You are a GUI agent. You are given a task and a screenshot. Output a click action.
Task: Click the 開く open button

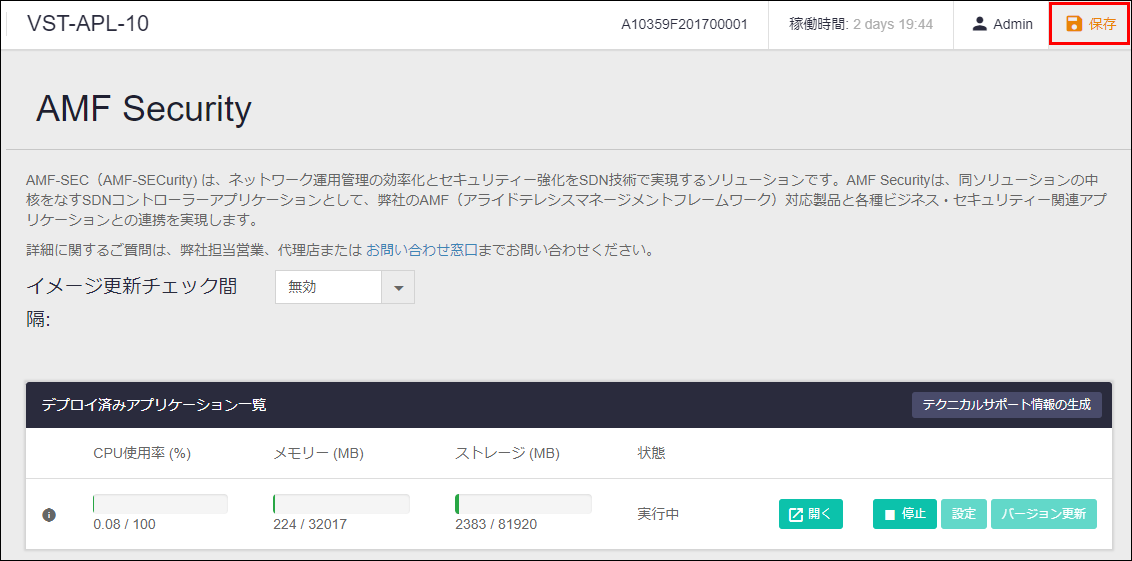811,514
